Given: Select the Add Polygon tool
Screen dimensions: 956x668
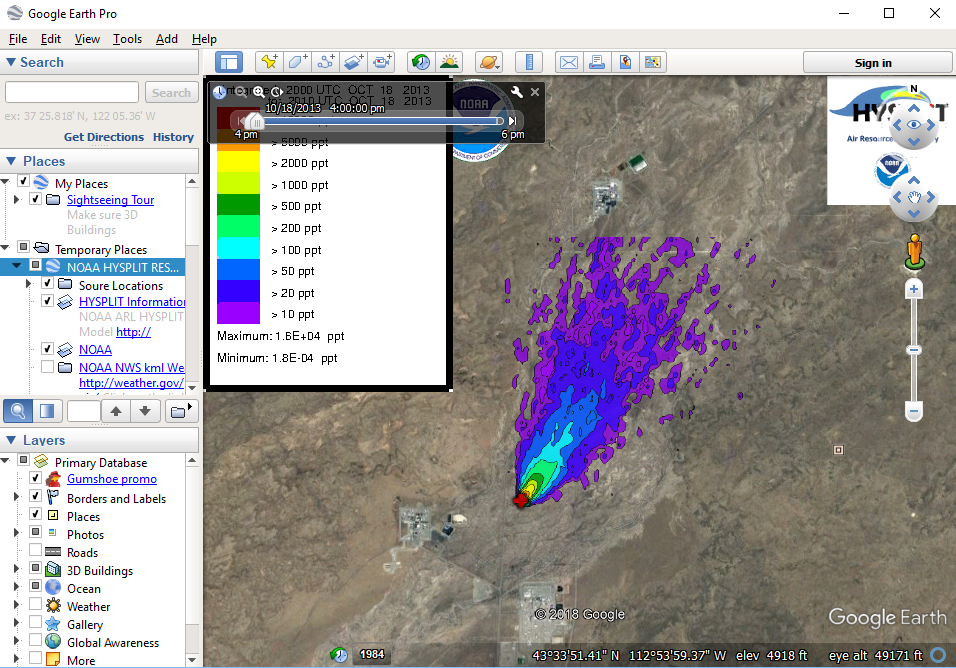Looking at the screenshot, I should [298, 62].
